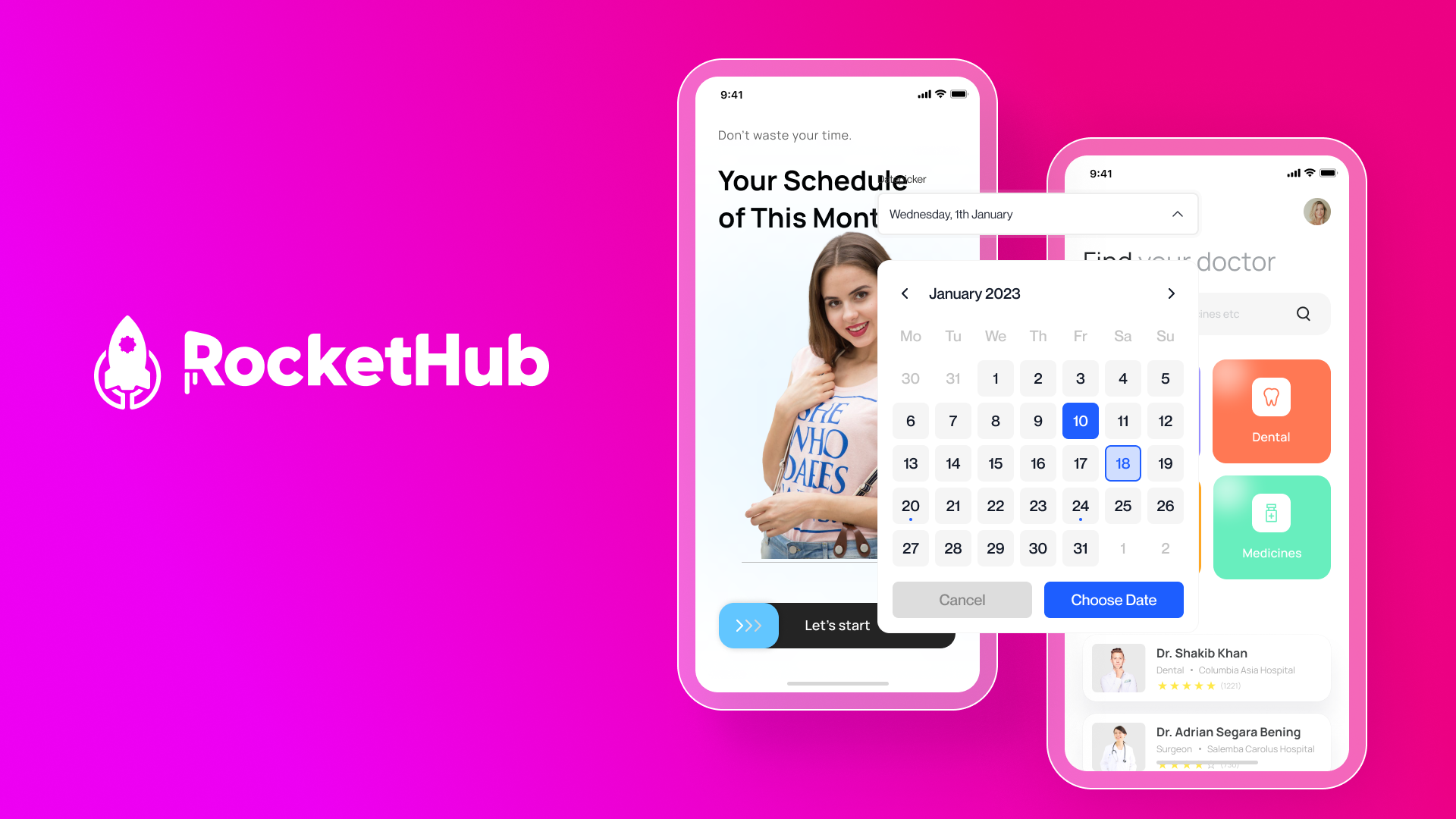
Task: Click the search magnifier icon
Action: [1303, 313]
